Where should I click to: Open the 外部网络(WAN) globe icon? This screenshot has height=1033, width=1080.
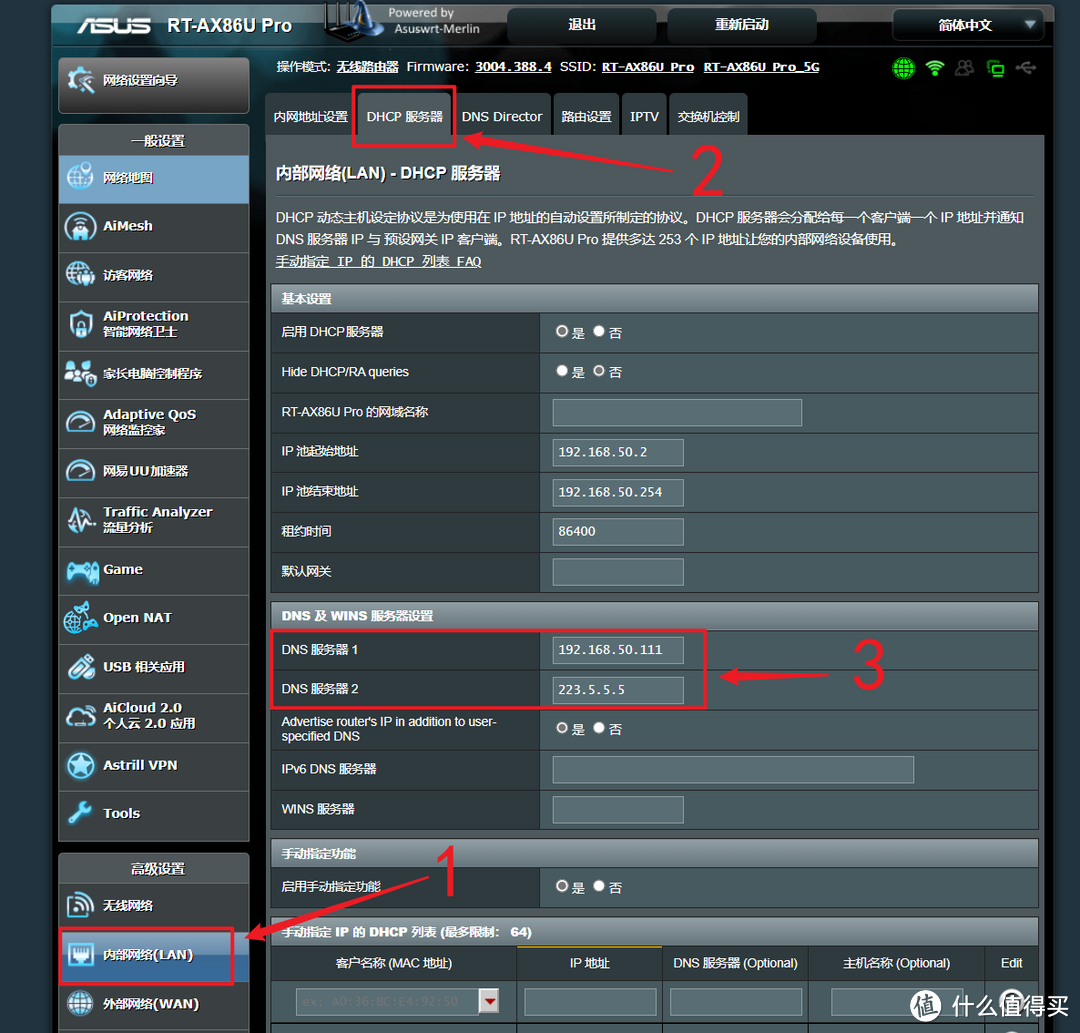click(x=80, y=1003)
